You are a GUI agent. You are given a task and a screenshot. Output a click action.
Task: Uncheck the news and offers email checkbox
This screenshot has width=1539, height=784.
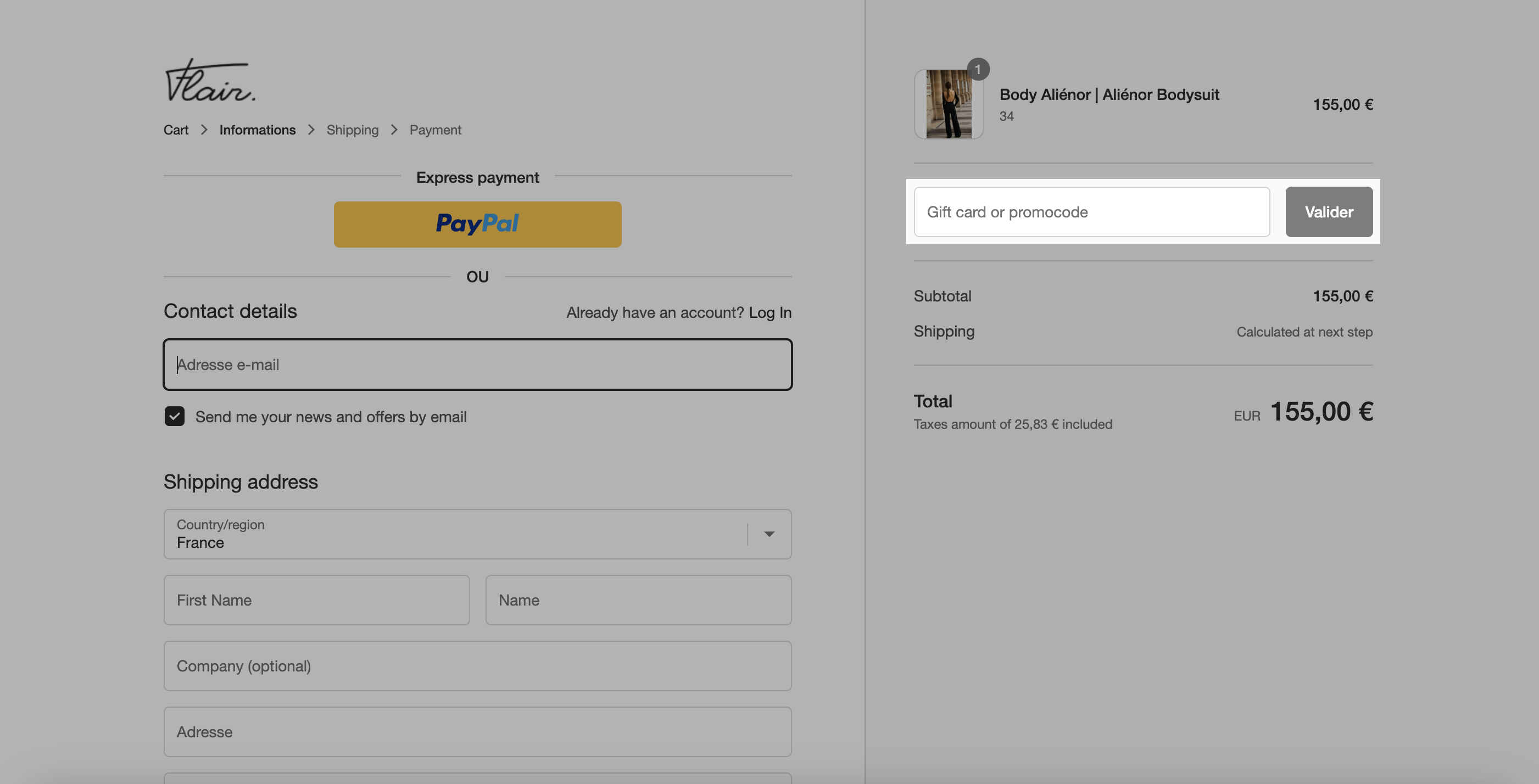[175, 416]
